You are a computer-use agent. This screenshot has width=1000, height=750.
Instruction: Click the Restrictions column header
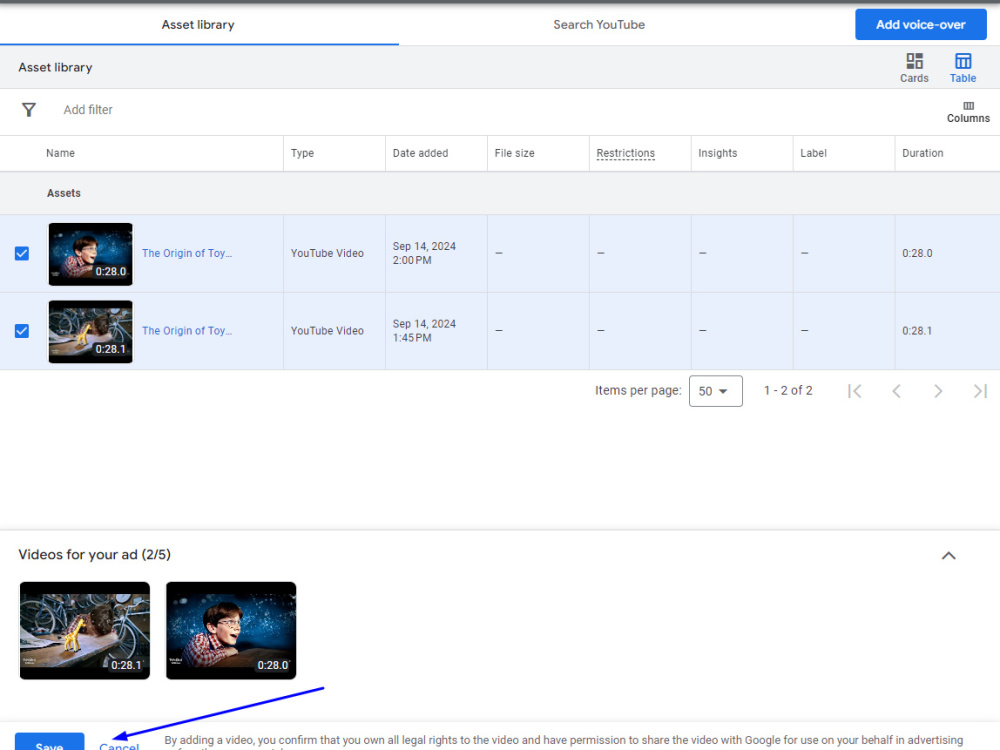tap(625, 153)
